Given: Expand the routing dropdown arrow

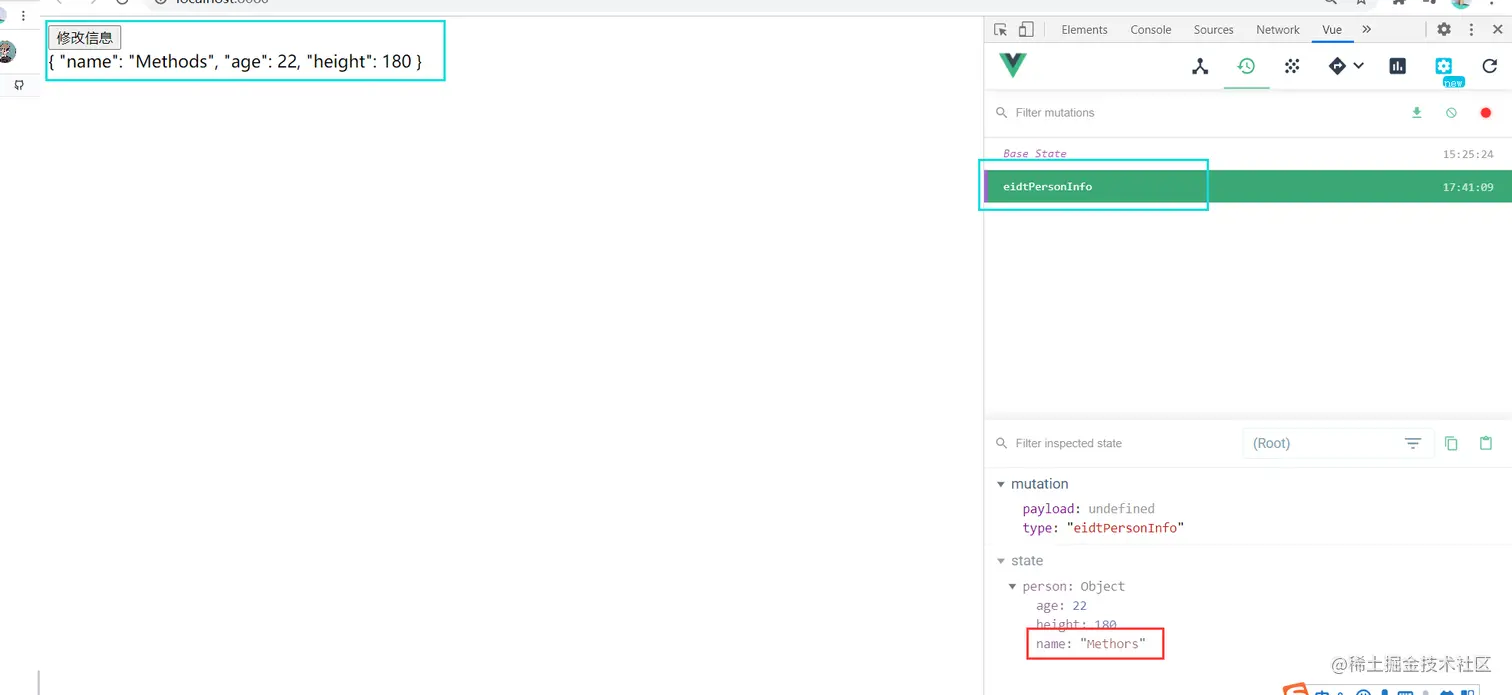Looking at the screenshot, I should click(1358, 66).
